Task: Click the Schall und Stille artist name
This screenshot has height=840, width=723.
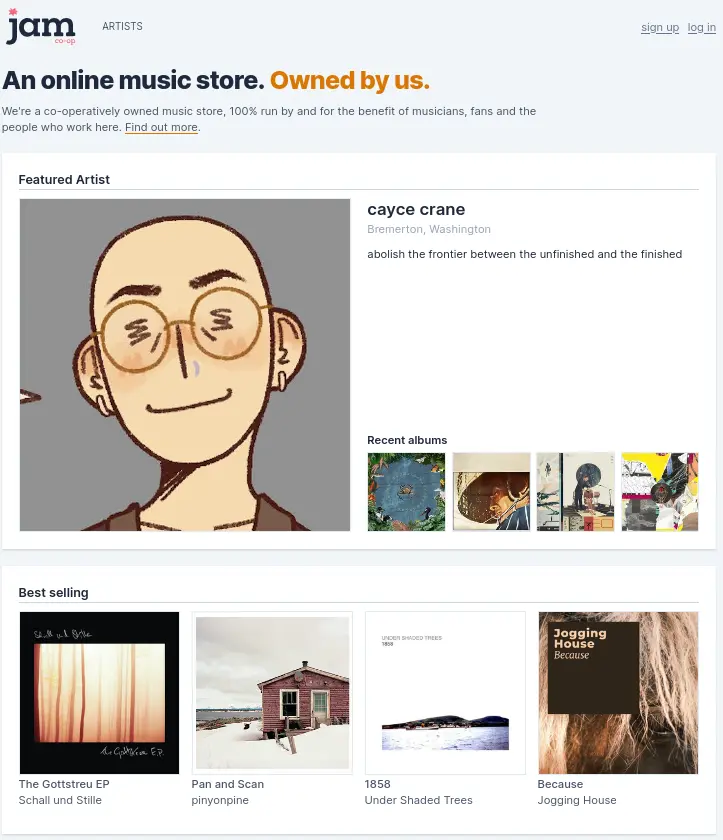Action: [58, 800]
